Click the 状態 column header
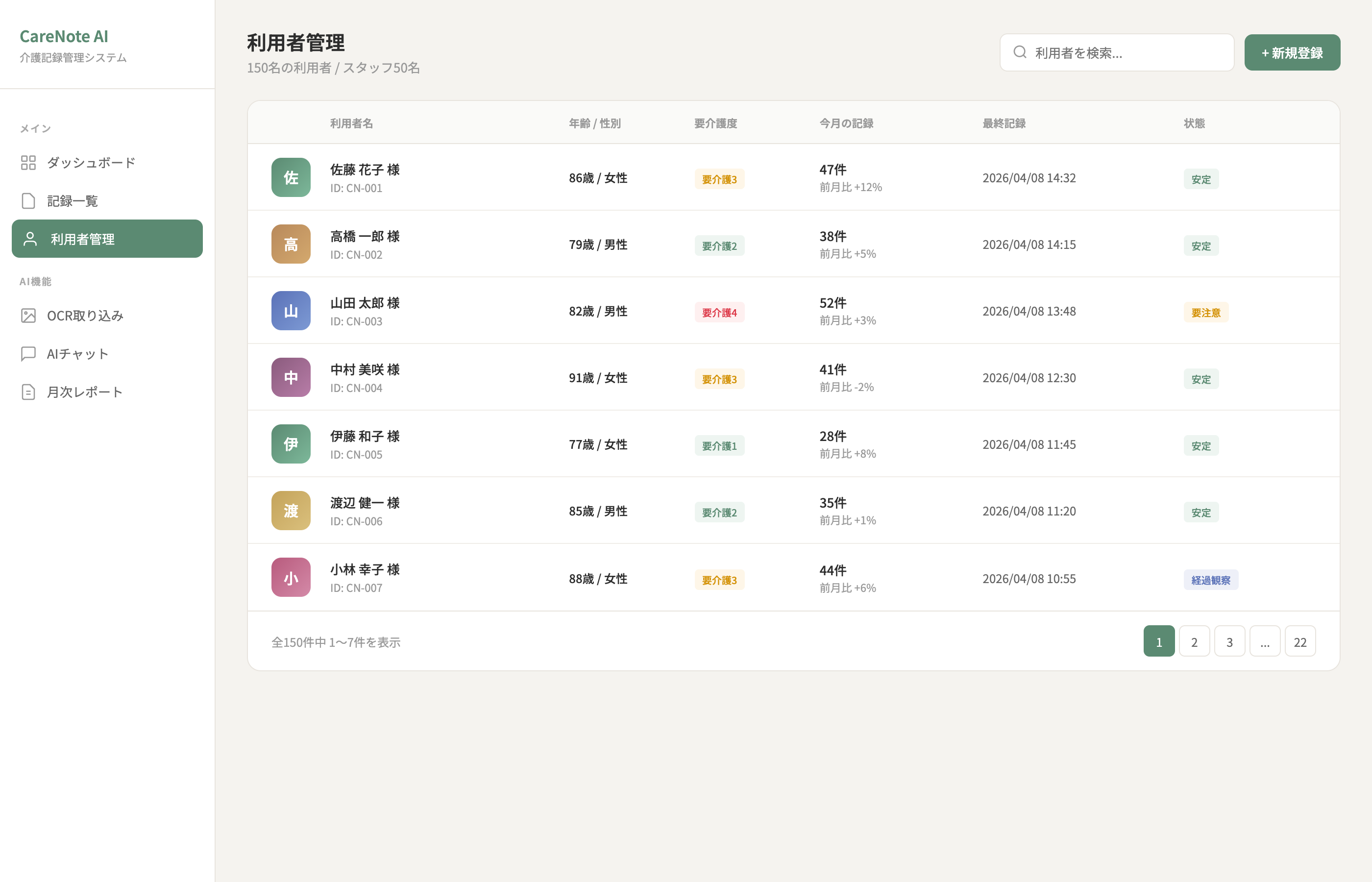This screenshot has height=882, width=1372. [x=1195, y=123]
